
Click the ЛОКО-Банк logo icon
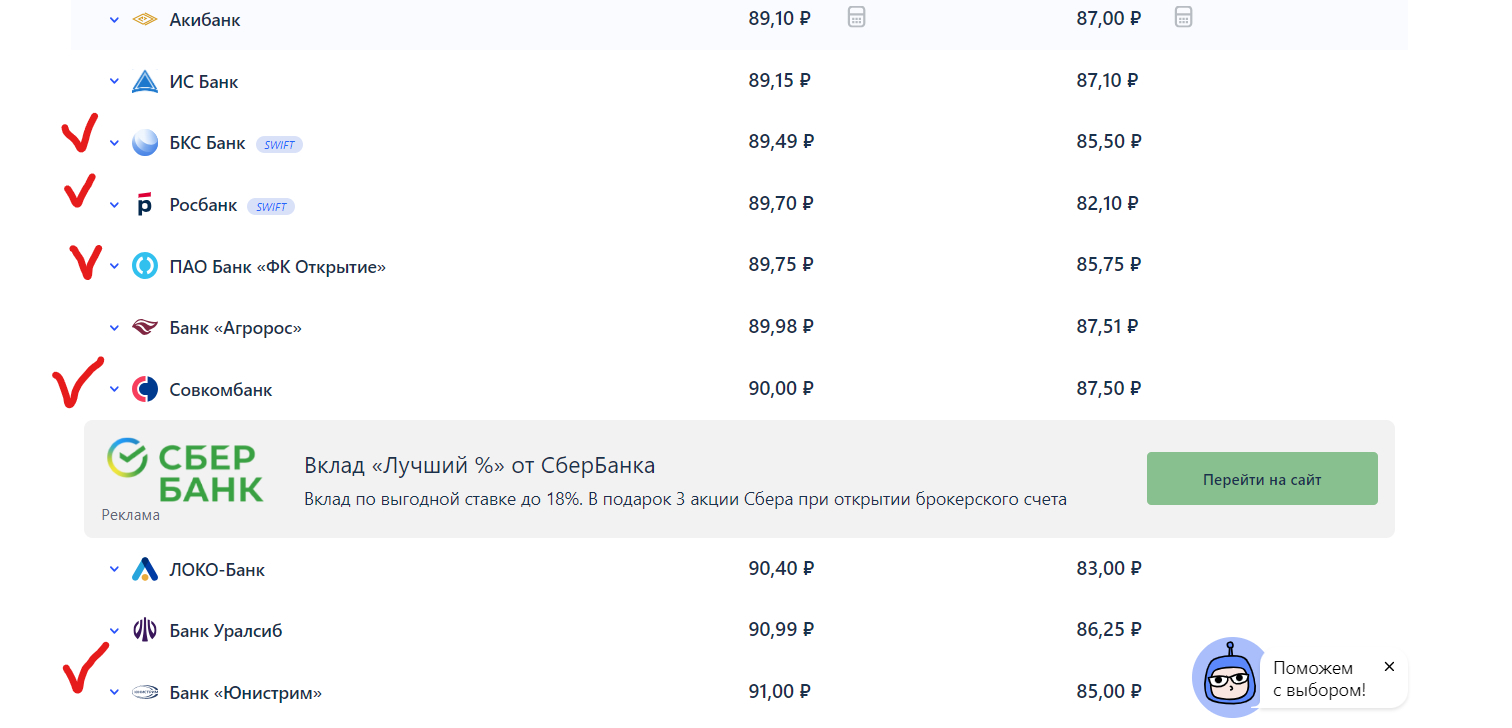point(145,570)
